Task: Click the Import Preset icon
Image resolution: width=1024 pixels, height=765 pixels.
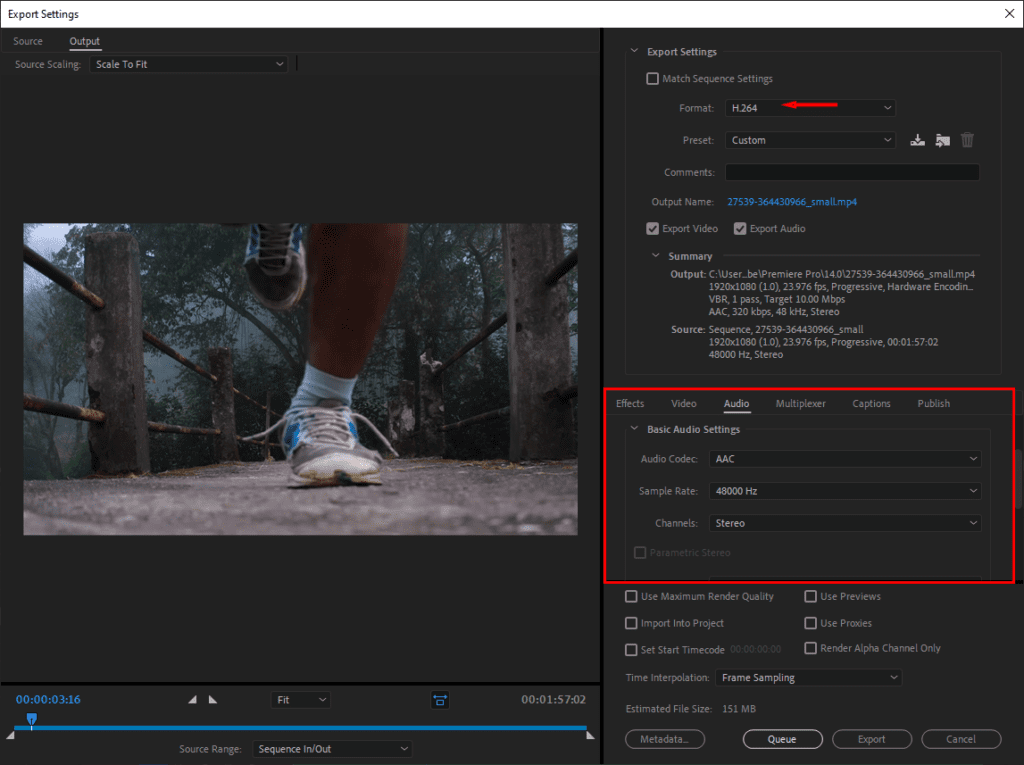Action: tap(942, 140)
